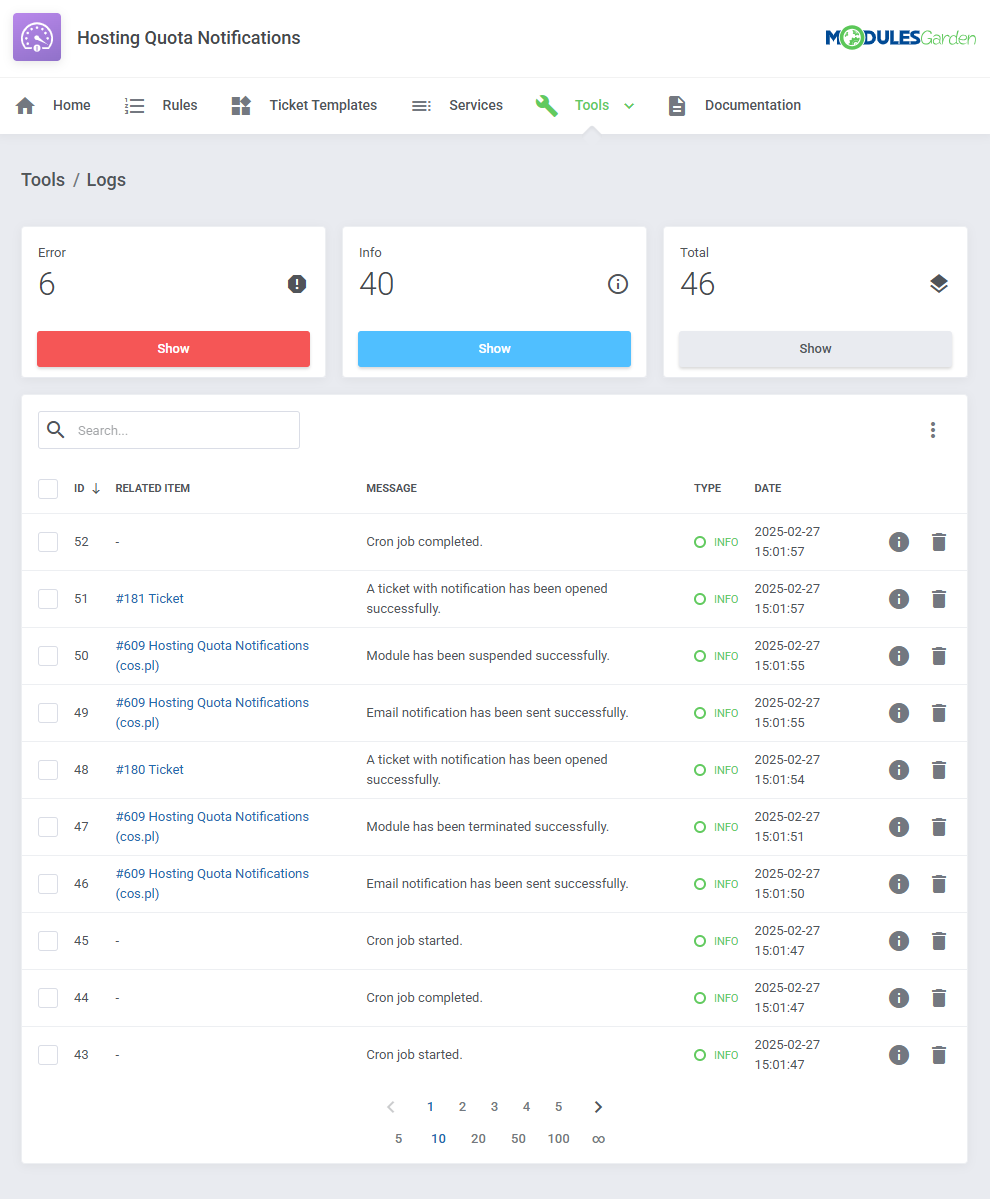Check the box for log 48
The width and height of the screenshot is (990, 1199).
tap(48, 770)
